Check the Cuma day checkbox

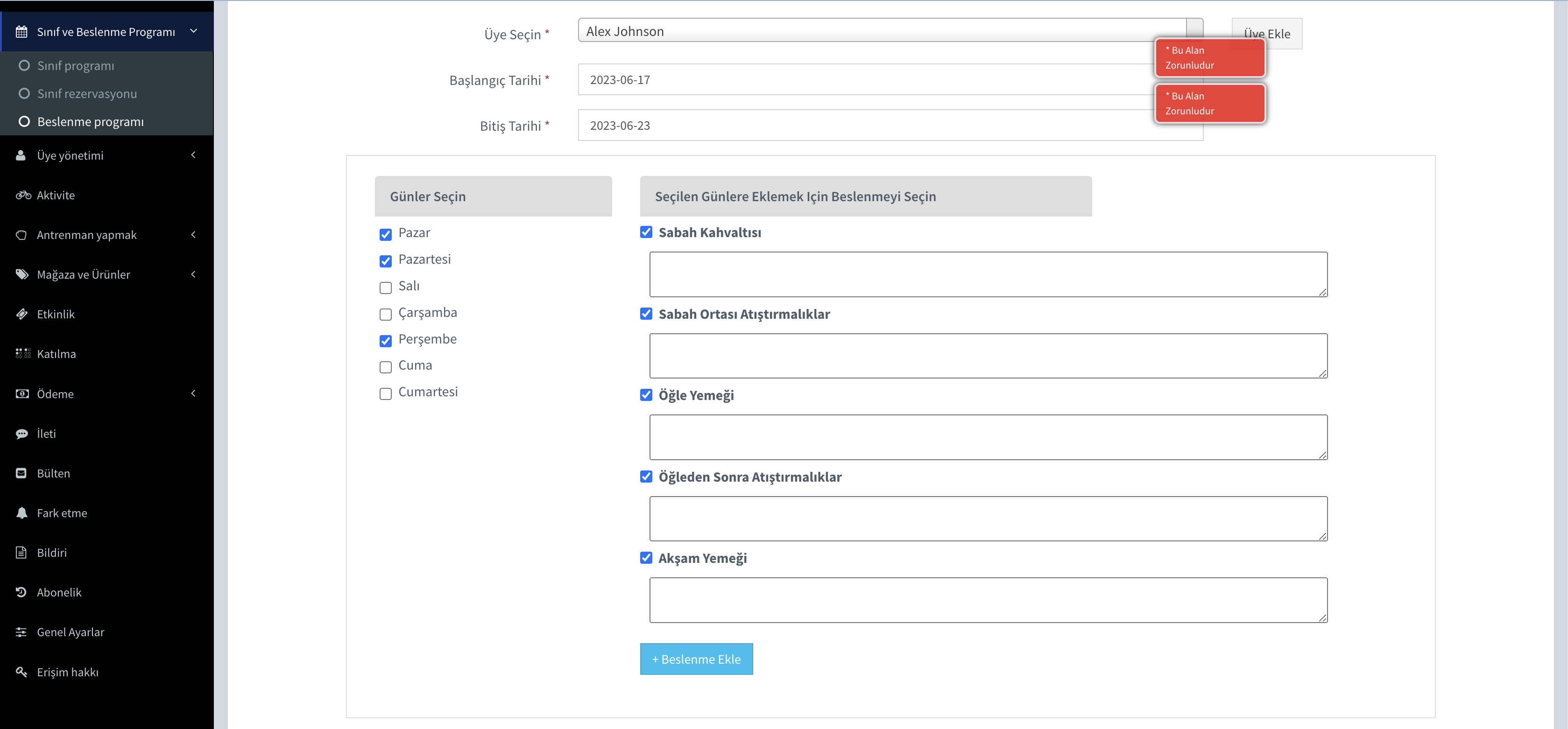[385, 367]
